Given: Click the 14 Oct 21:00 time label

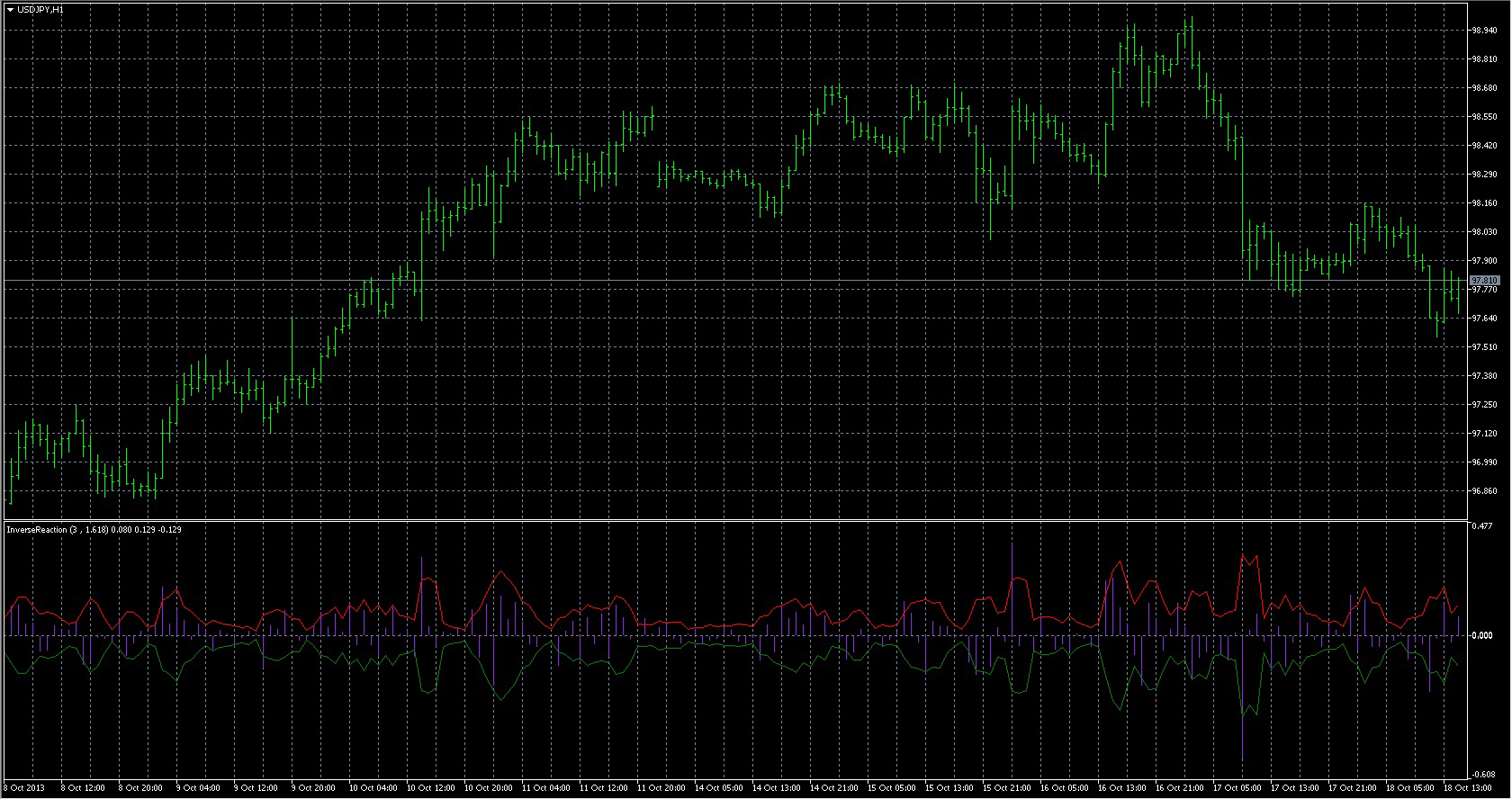Looking at the screenshot, I should click(x=834, y=788).
